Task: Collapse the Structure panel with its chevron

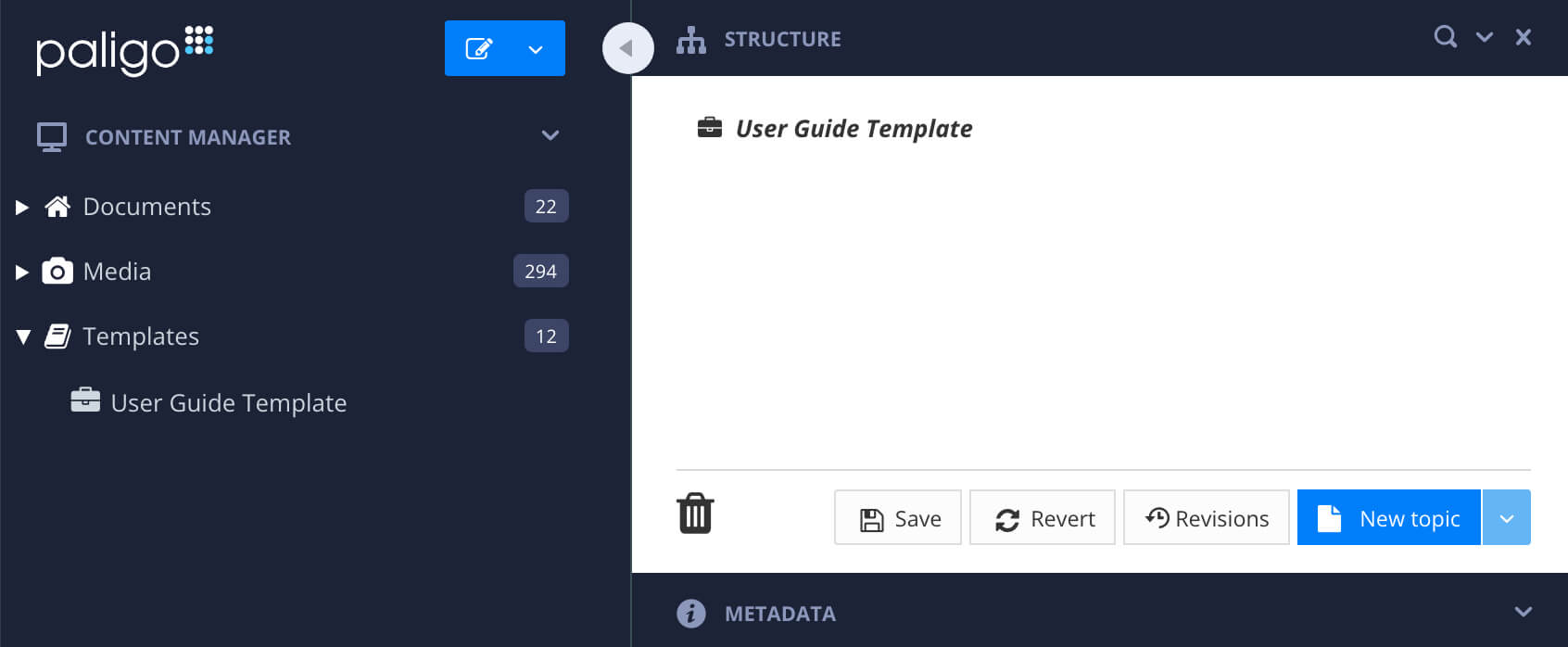Action: [1485, 37]
